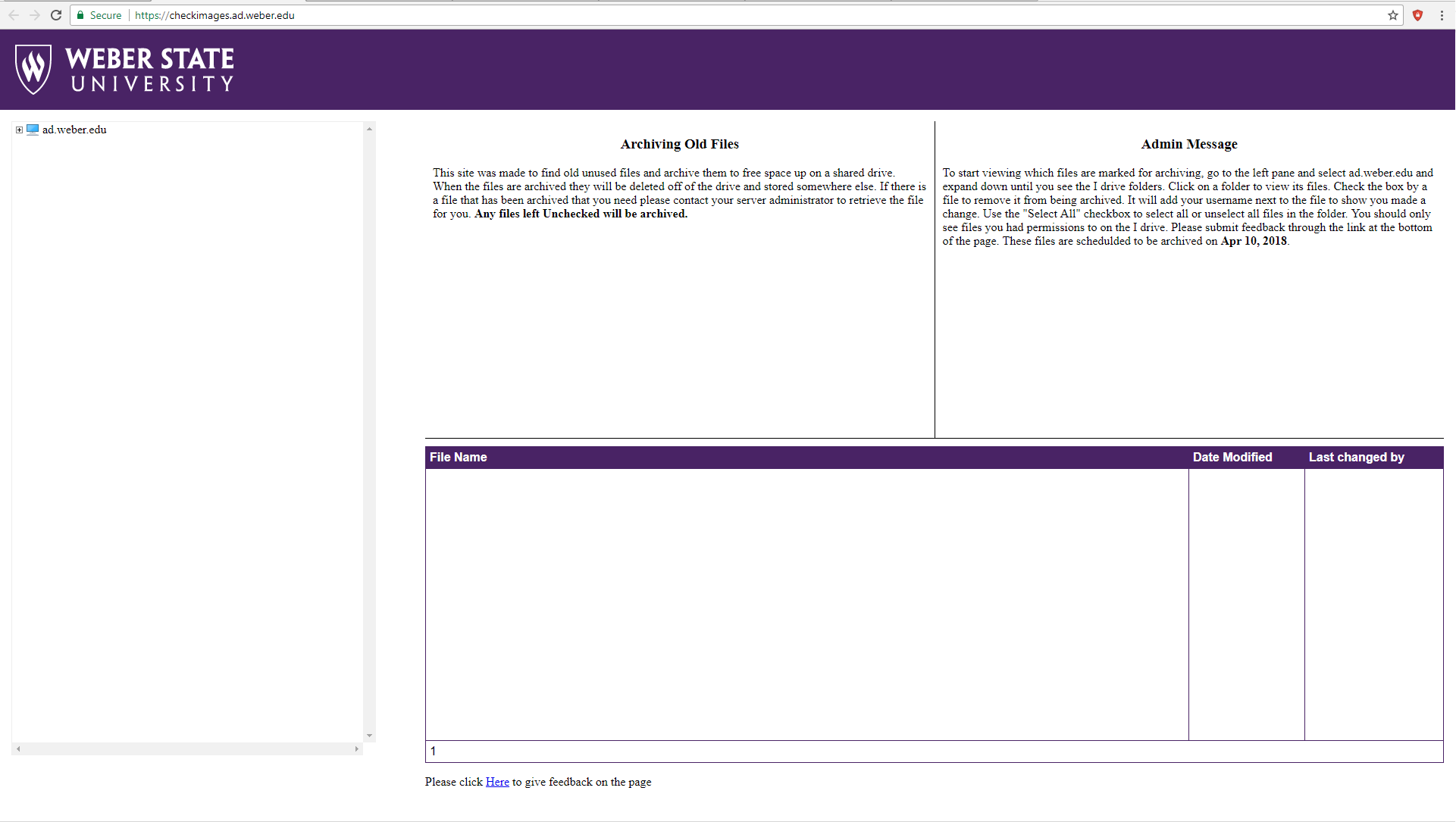Select the ad.weber.edu tree item
This screenshot has width=1456, height=822.
[x=74, y=130]
